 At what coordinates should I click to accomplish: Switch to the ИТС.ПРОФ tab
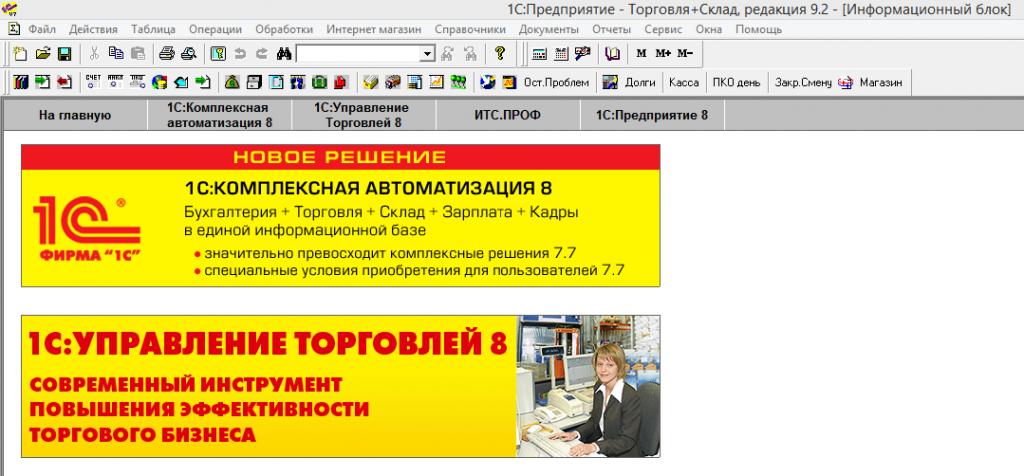tap(507, 116)
